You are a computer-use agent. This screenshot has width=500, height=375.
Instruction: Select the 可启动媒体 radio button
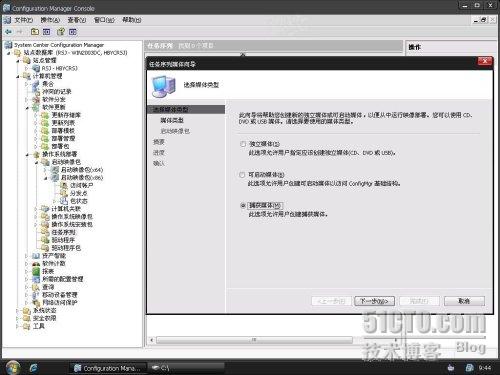(x=243, y=175)
